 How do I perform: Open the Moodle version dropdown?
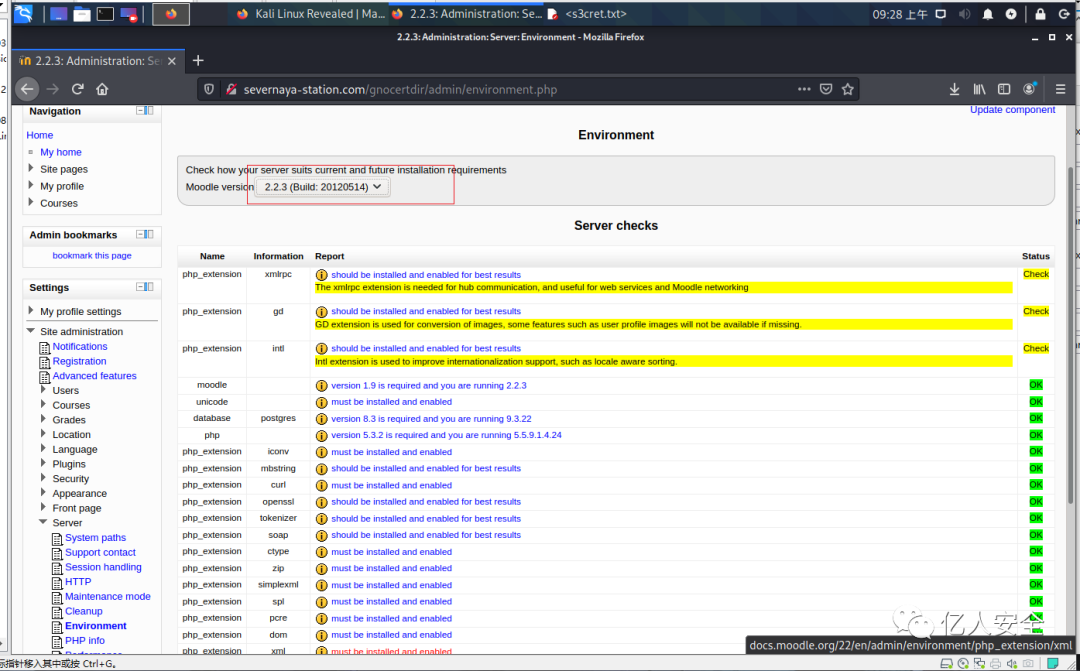click(x=322, y=187)
